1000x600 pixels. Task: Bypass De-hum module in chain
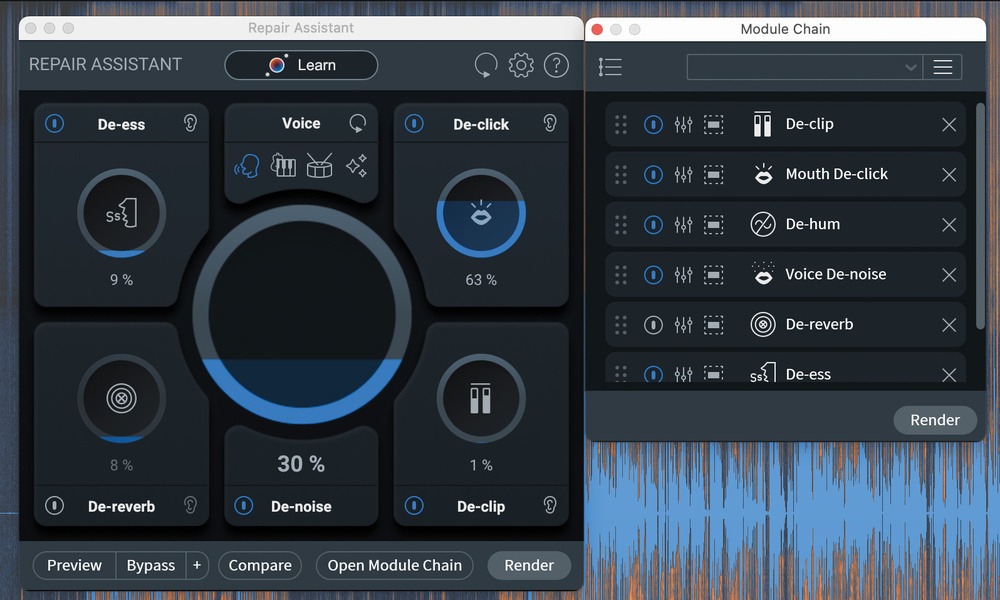tap(653, 224)
